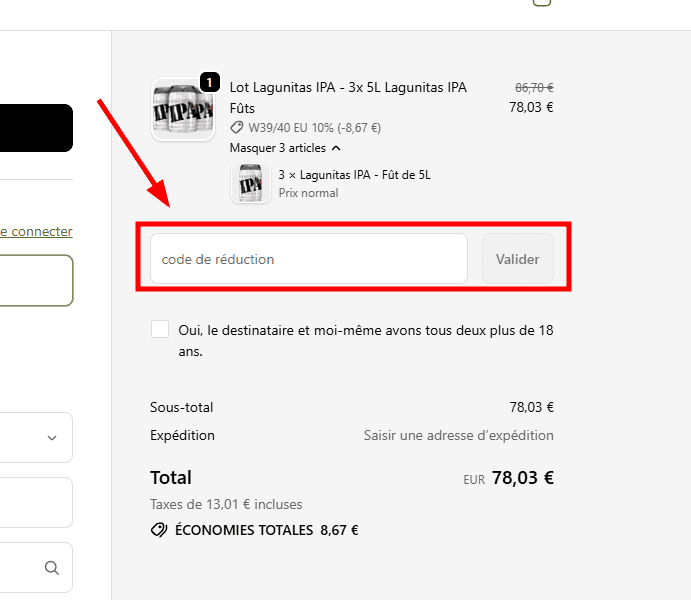This screenshot has width=691, height=600.
Task: Click the discount tag icon beside W39/40
Action: (x=237, y=128)
